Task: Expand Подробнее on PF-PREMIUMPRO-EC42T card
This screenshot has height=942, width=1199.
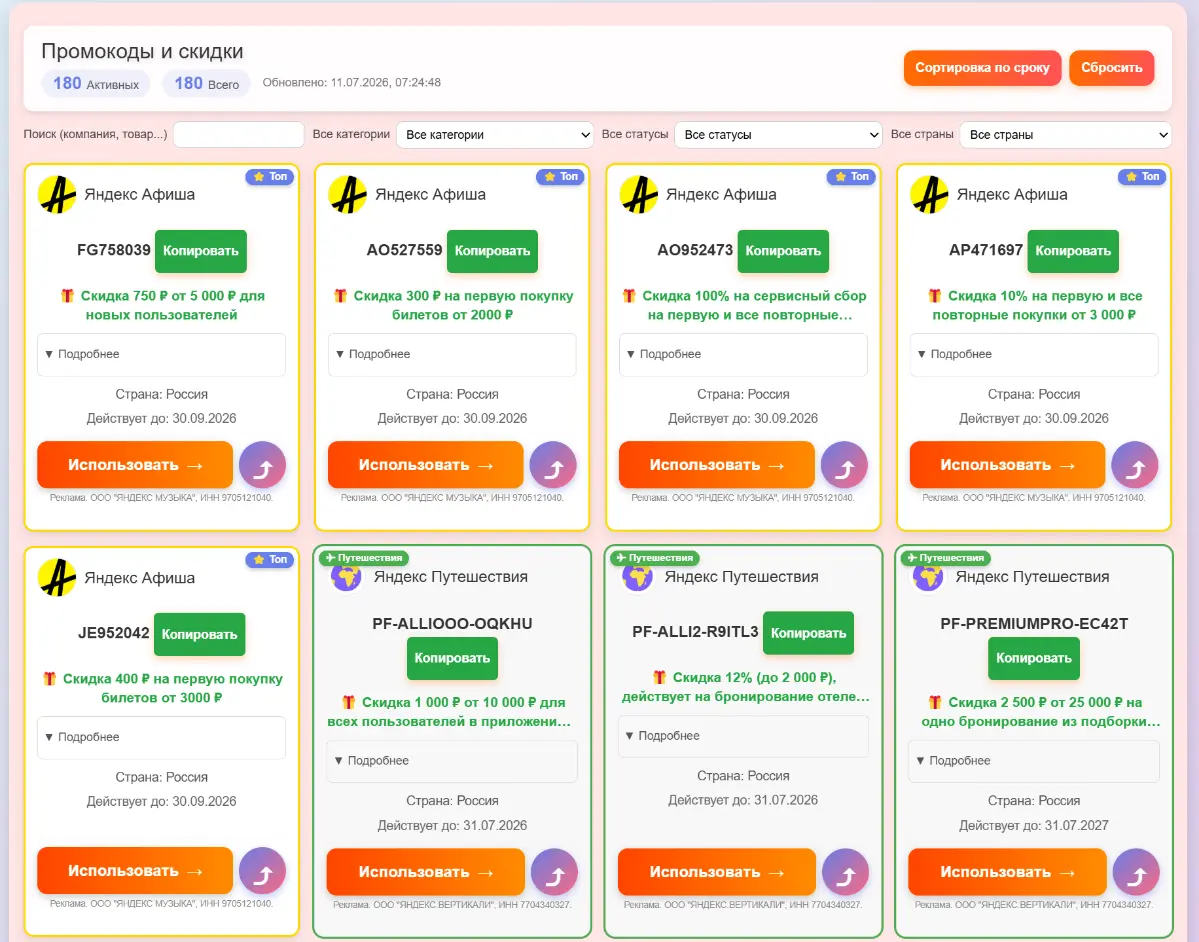Action: point(1034,761)
